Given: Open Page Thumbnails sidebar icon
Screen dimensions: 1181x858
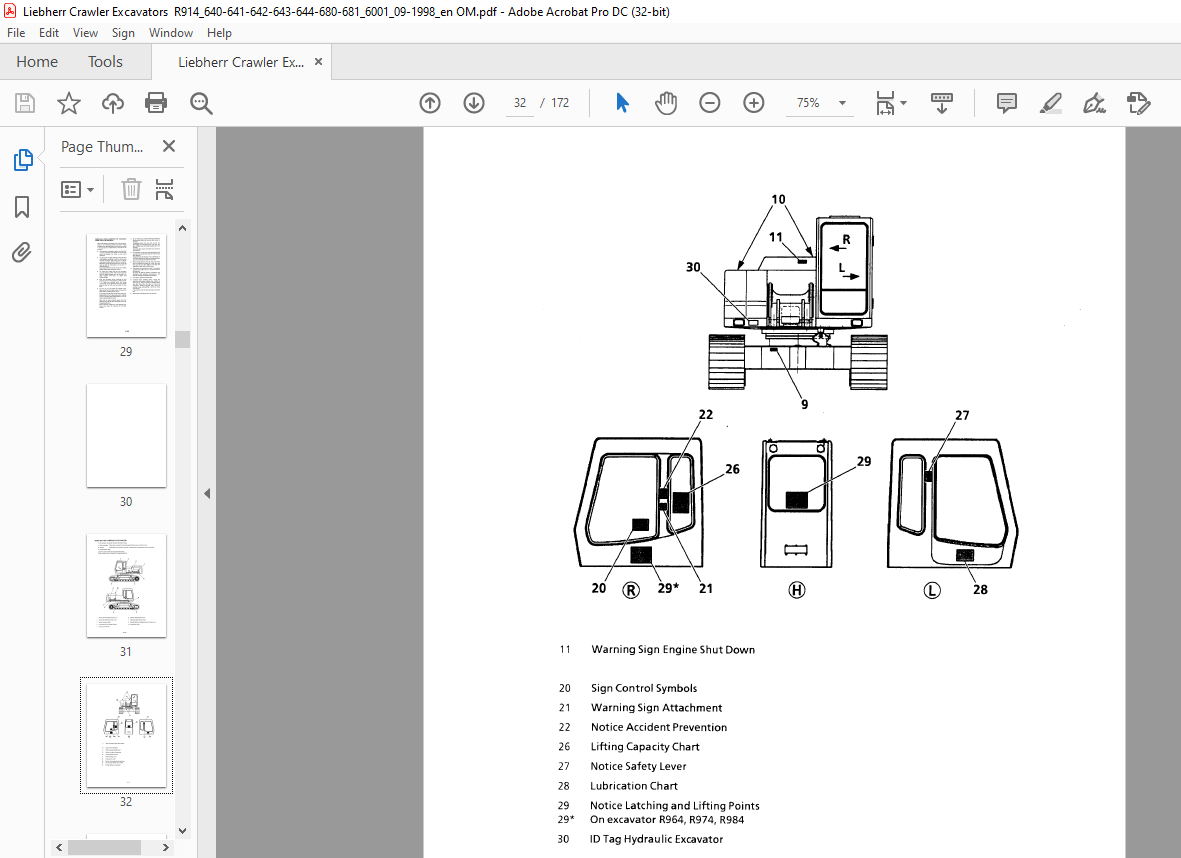Looking at the screenshot, I should (x=23, y=160).
